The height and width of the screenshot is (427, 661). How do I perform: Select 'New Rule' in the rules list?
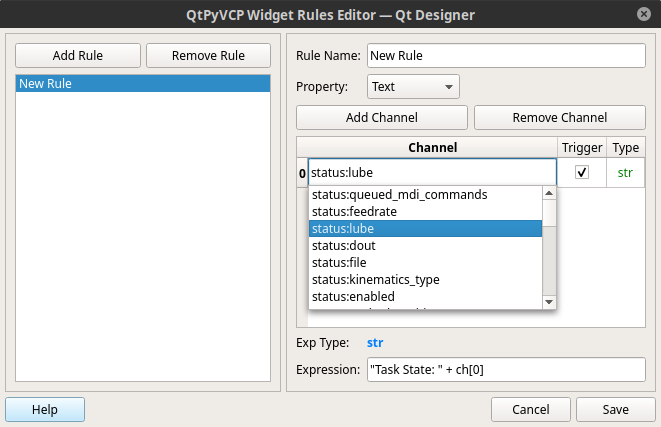(143, 83)
